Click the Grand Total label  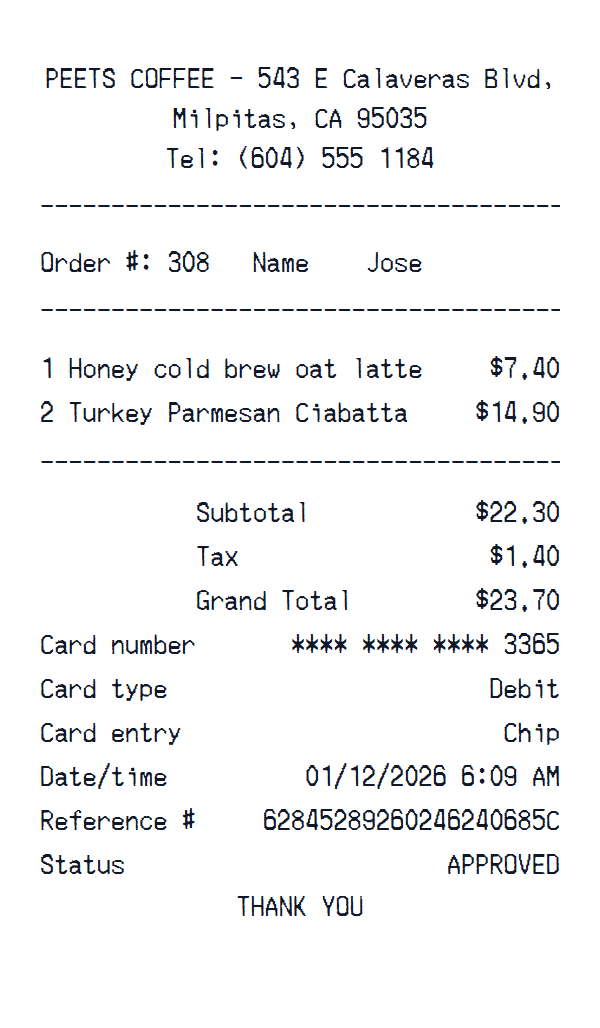272,601
